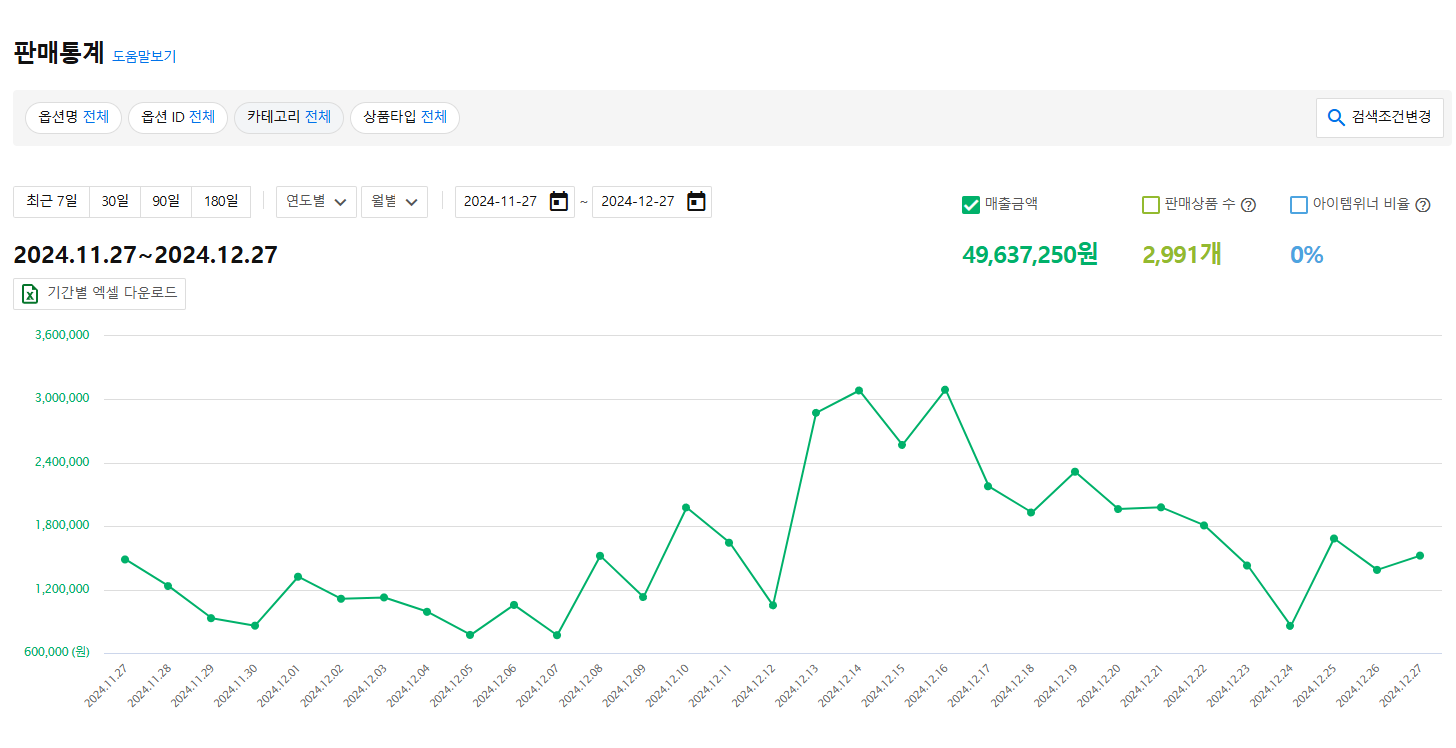The height and width of the screenshot is (748, 1456).
Task: Open the 도움말보기 help link
Action: (144, 57)
